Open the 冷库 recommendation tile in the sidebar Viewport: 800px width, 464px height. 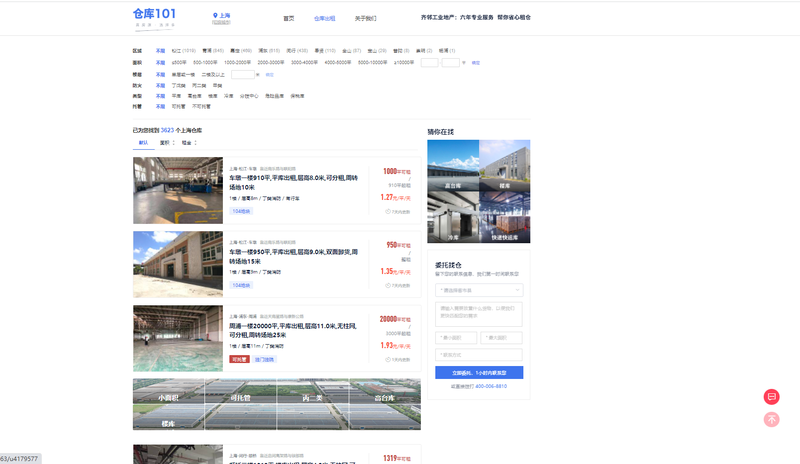[x=453, y=217]
